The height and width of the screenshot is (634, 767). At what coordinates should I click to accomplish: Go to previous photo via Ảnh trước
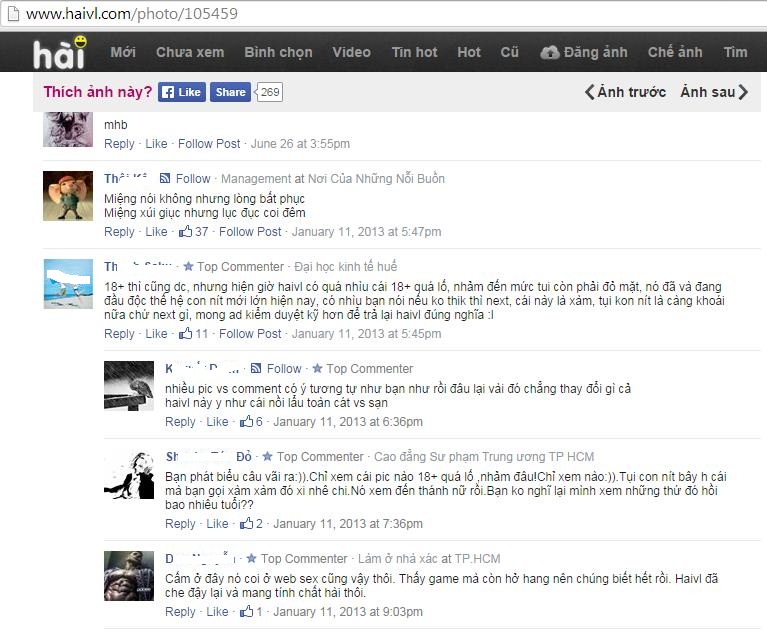[x=625, y=92]
